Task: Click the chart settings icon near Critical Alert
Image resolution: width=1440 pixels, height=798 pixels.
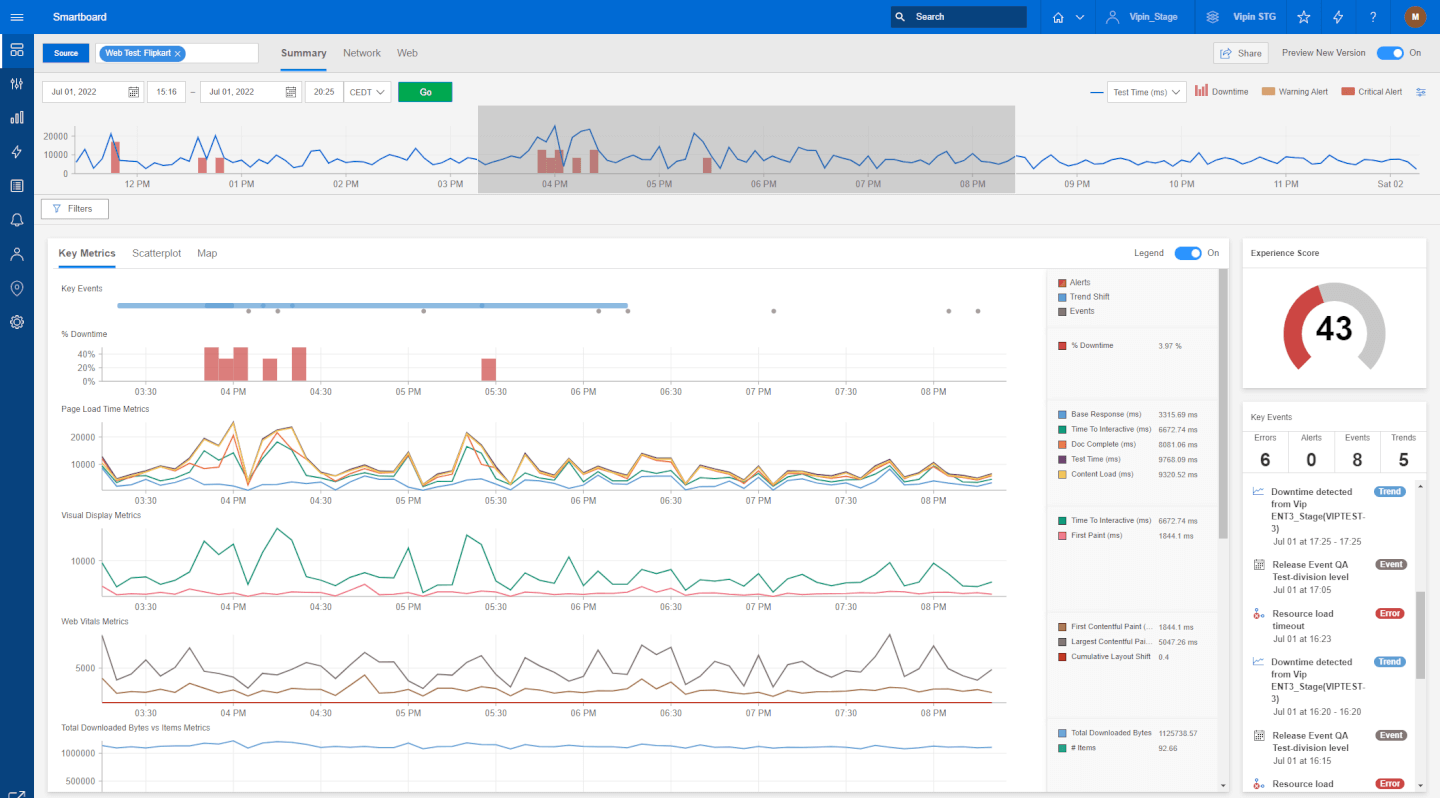Action: click(x=1421, y=90)
